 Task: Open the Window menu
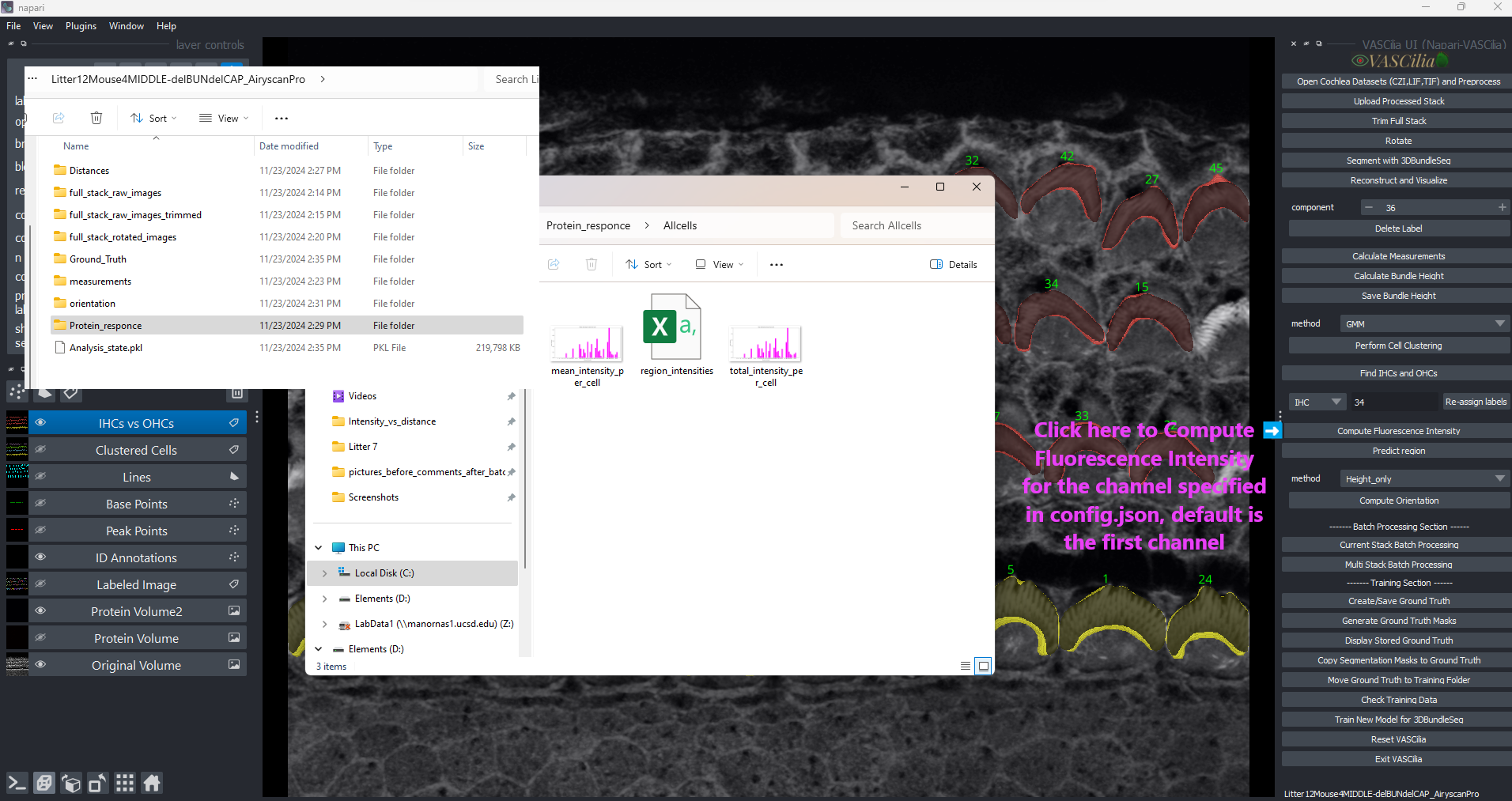127,26
